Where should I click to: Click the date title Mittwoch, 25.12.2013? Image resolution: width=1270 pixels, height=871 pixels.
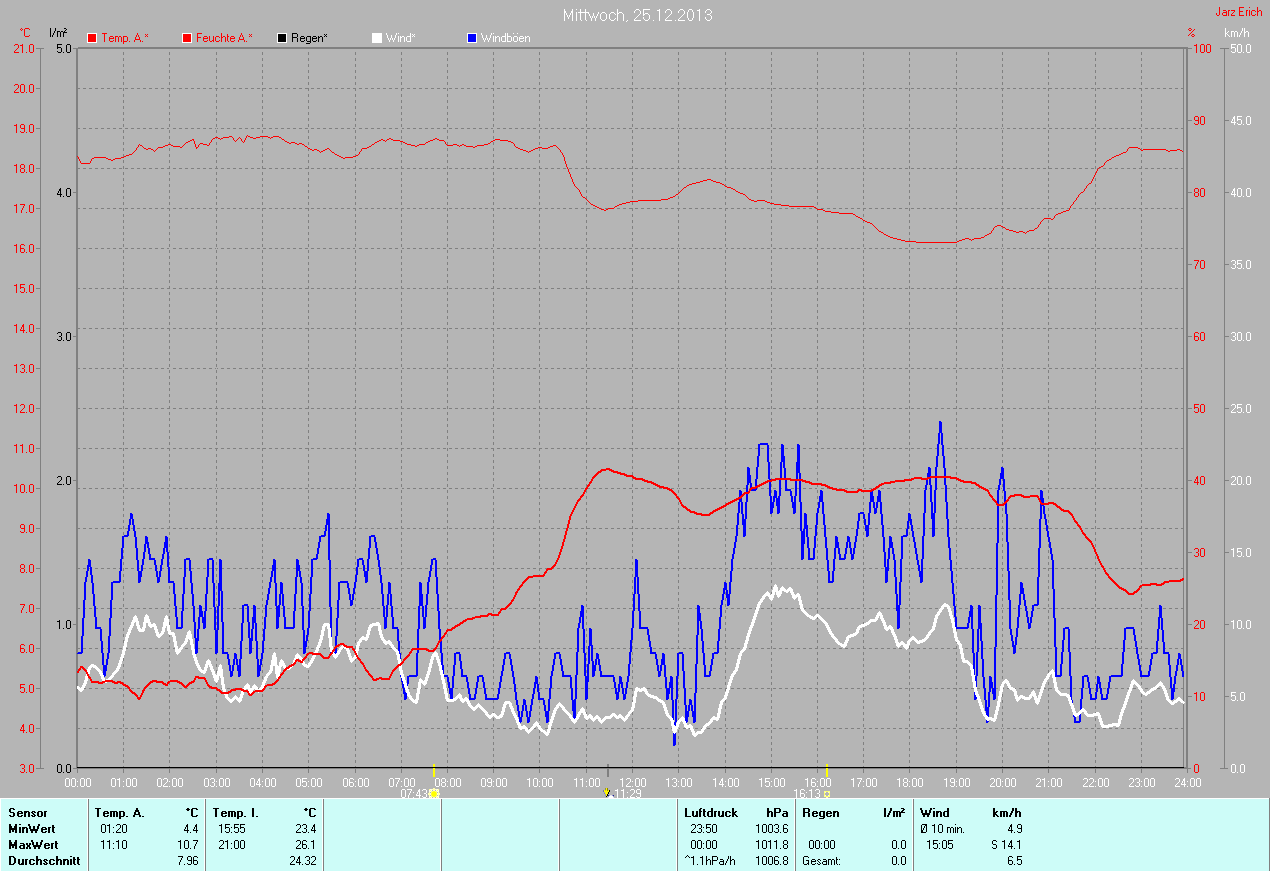637,15
